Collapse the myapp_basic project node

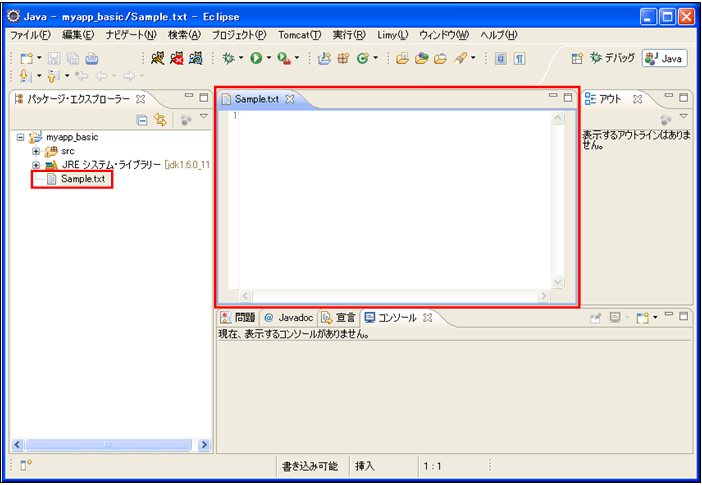(21, 137)
